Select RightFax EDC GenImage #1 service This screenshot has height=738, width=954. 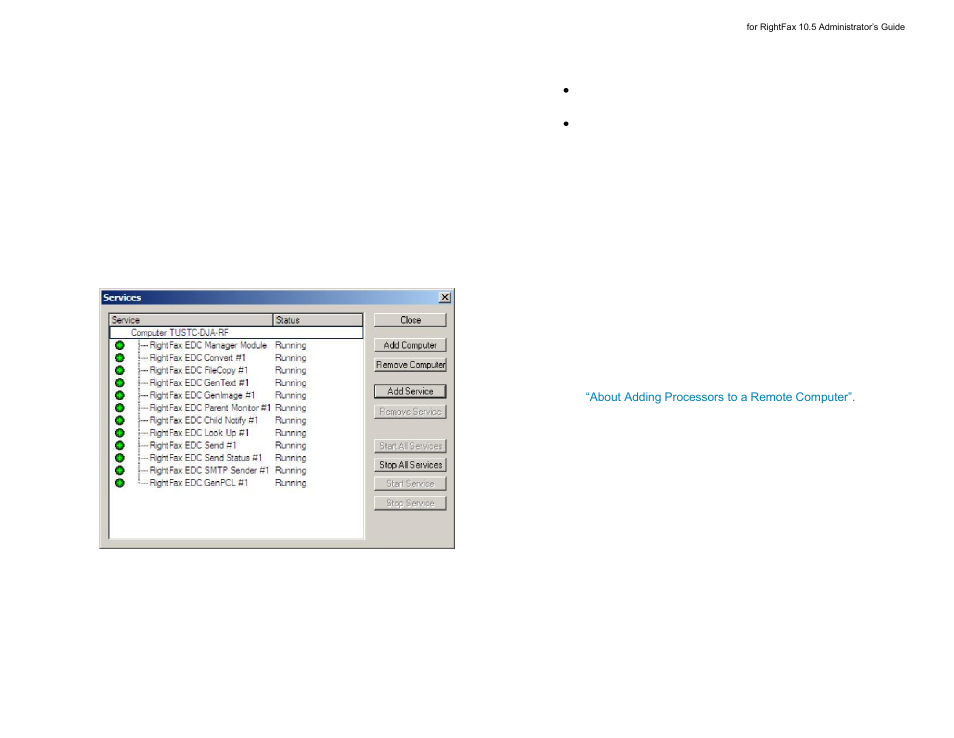click(x=202, y=395)
